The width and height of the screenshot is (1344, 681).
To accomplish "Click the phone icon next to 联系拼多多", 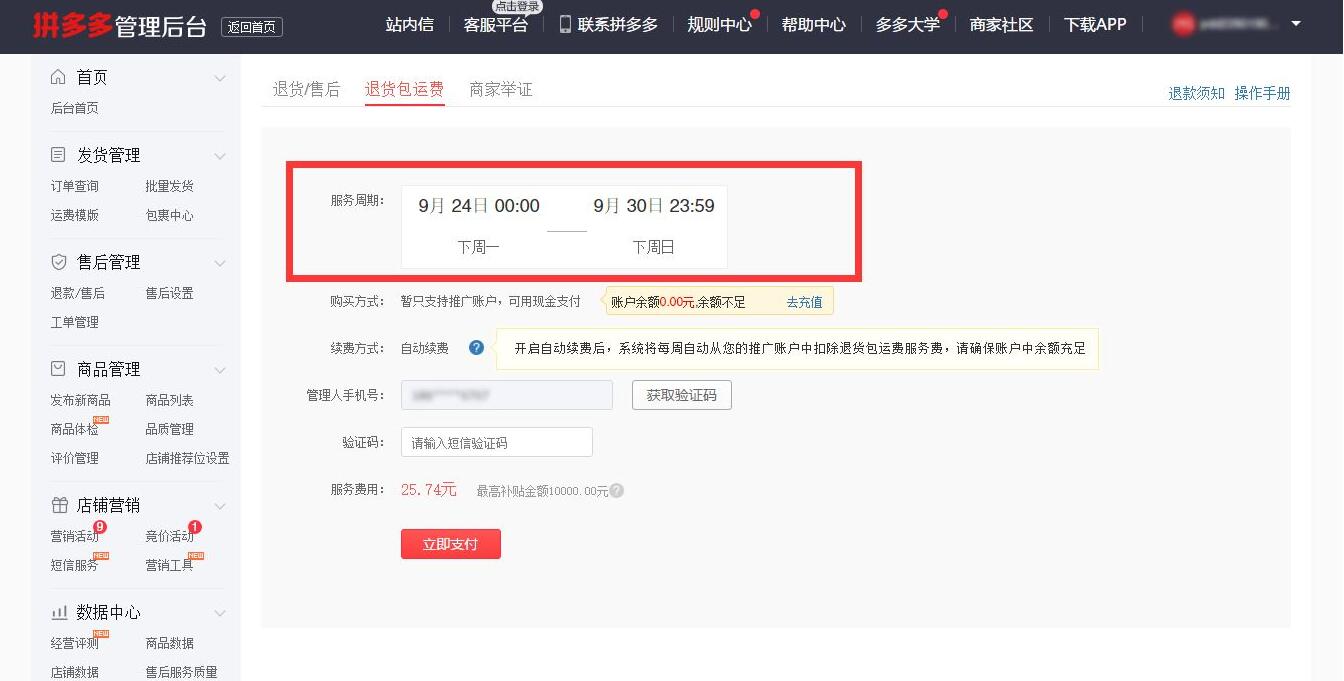I will click(x=566, y=25).
